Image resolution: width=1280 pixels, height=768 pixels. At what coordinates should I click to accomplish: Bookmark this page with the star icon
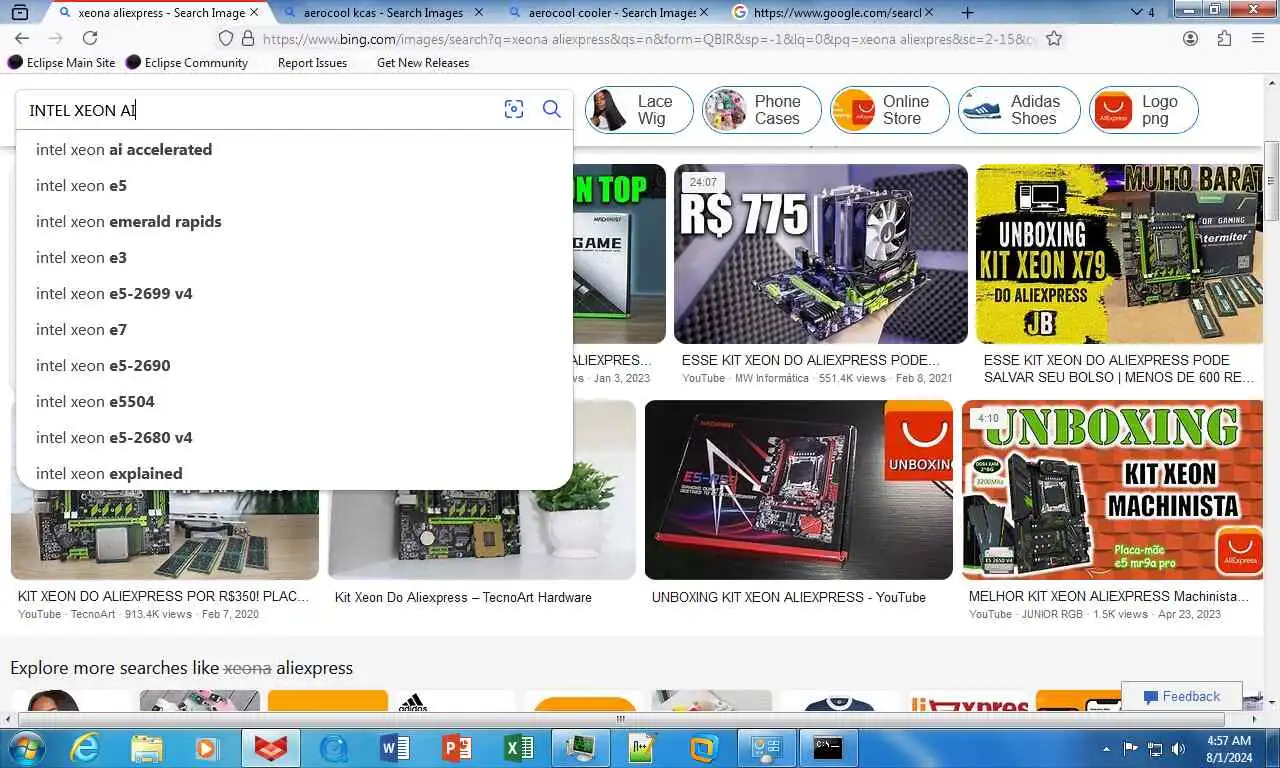click(x=1054, y=38)
